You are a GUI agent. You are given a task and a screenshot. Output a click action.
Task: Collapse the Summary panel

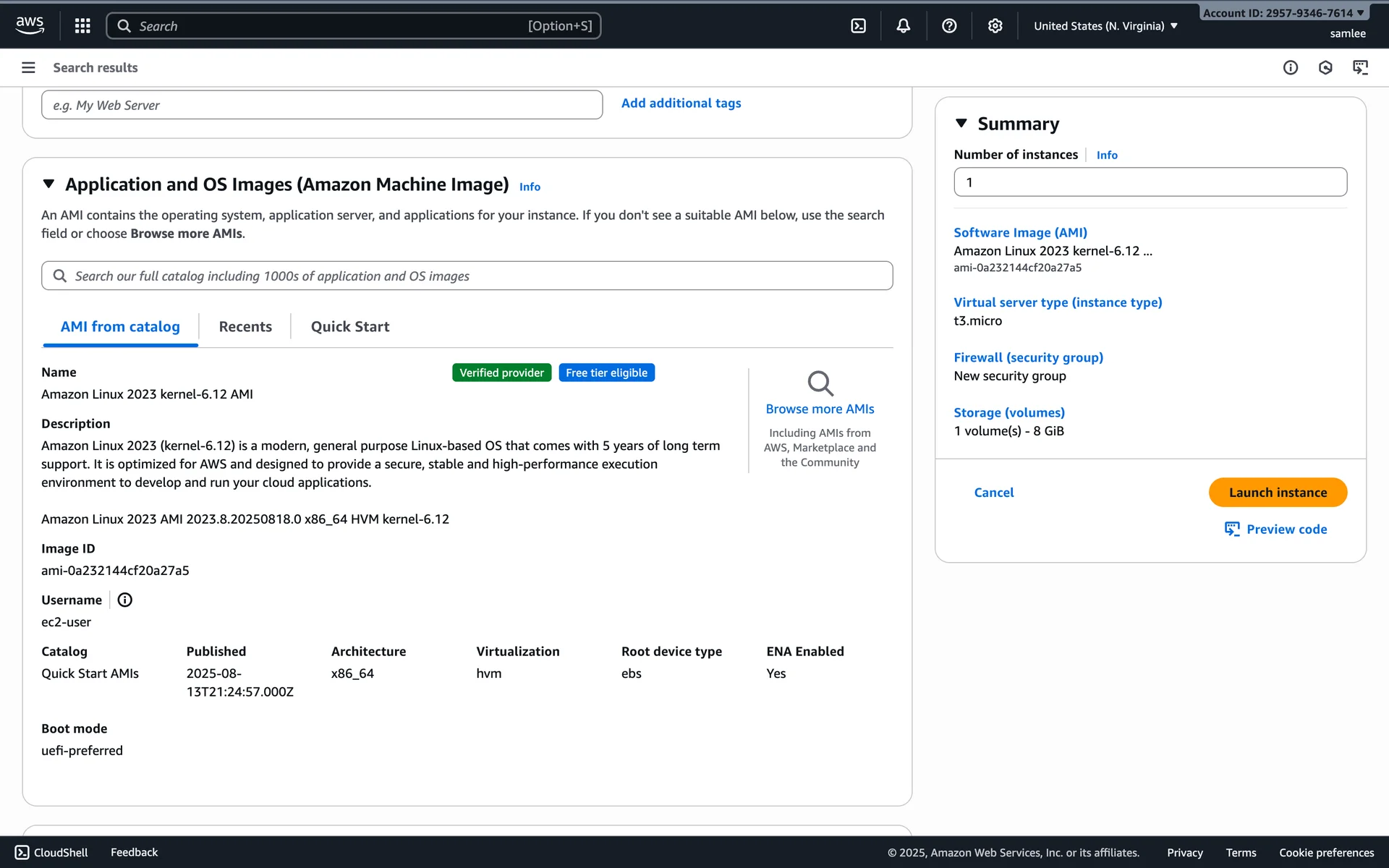pos(961,124)
